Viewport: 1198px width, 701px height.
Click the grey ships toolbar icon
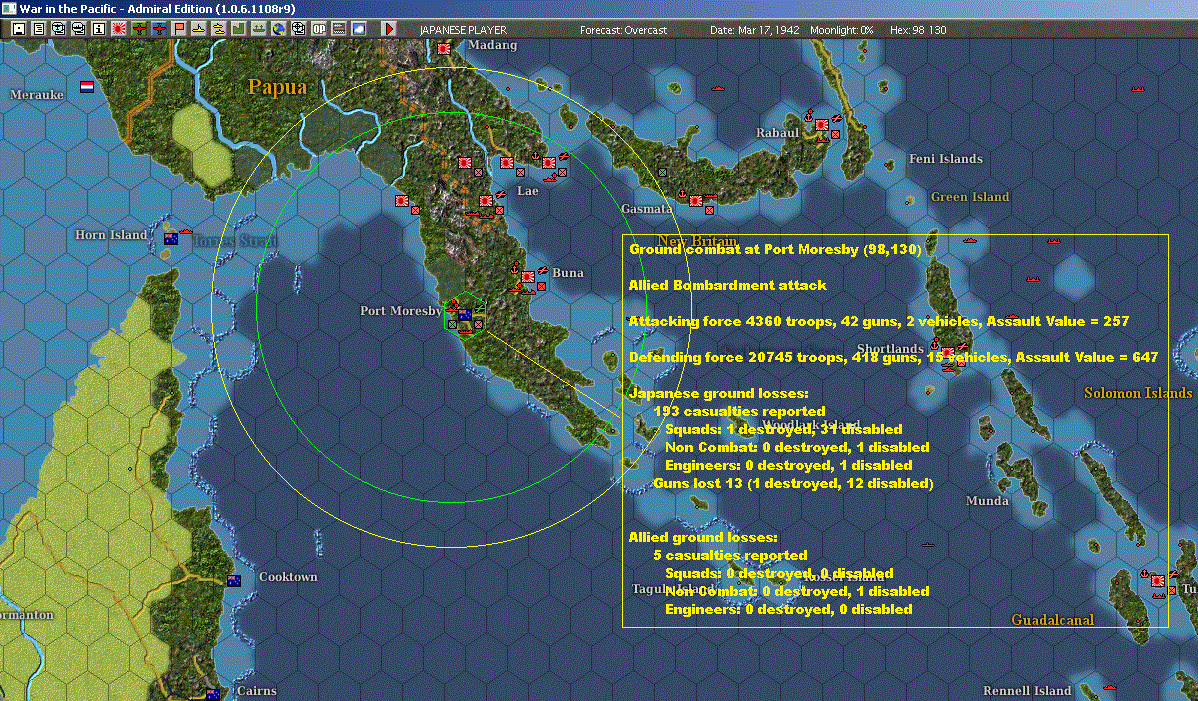(x=258, y=29)
